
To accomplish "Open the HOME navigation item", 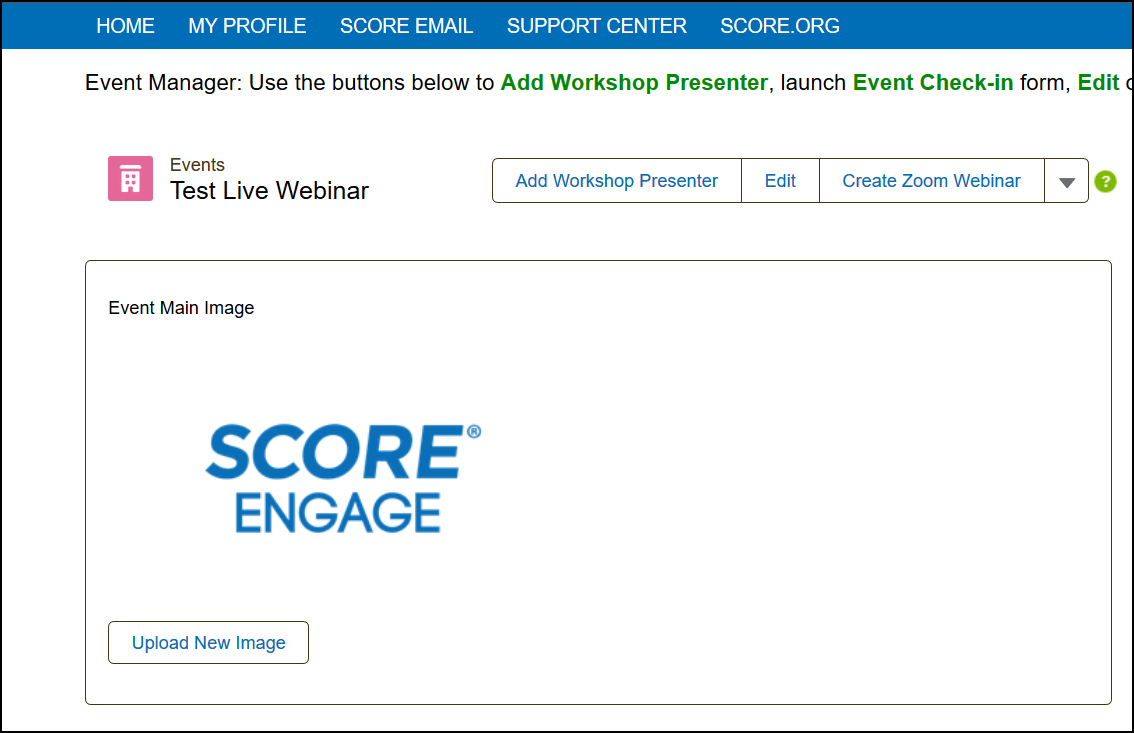I will click(125, 26).
